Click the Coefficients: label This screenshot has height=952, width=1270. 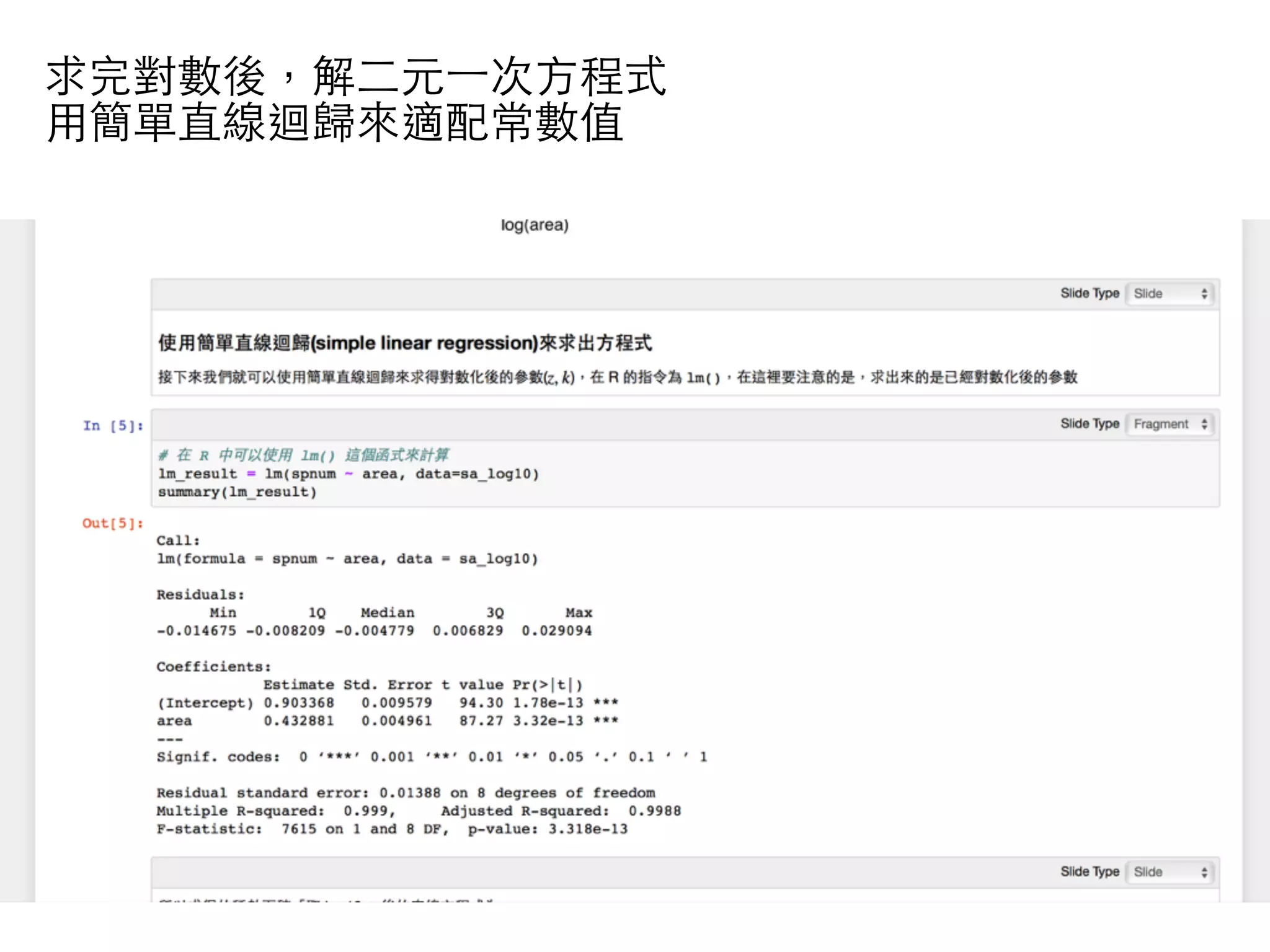click(x=214, y=667)
